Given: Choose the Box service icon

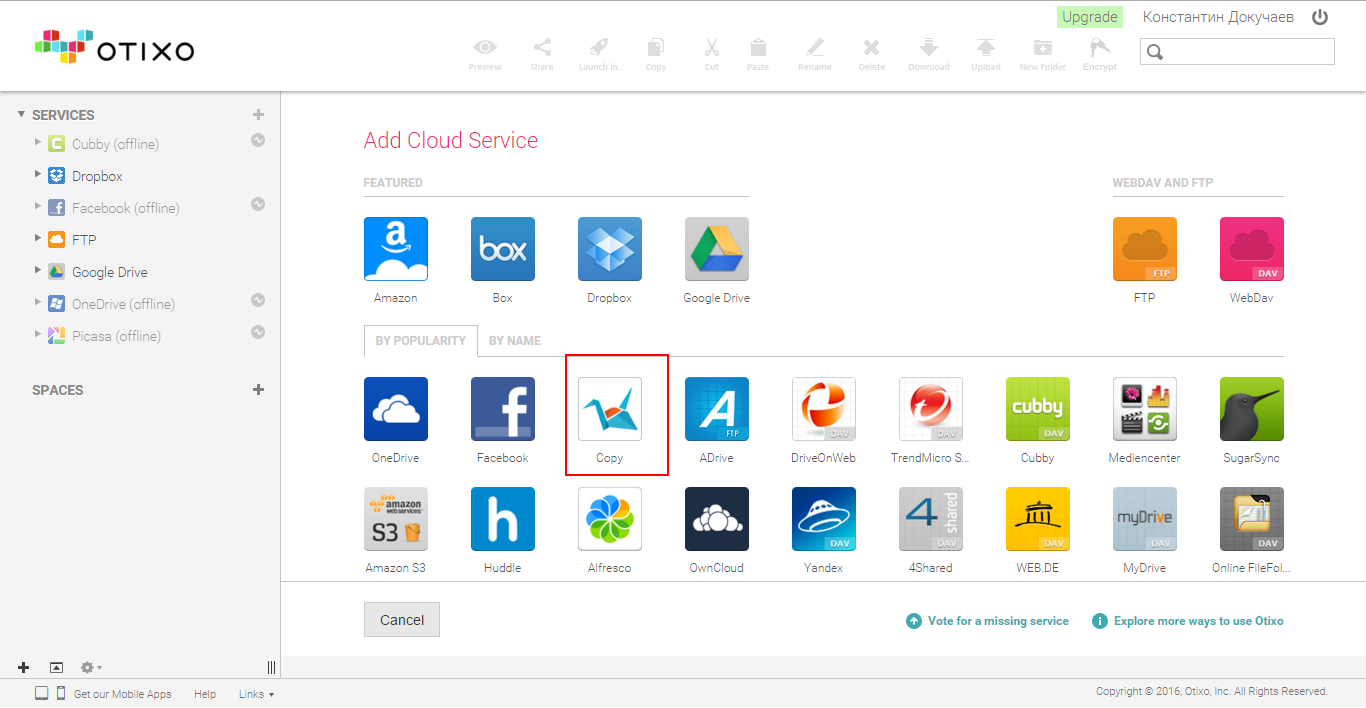Looking at the screenshot, I should point(503,249).
